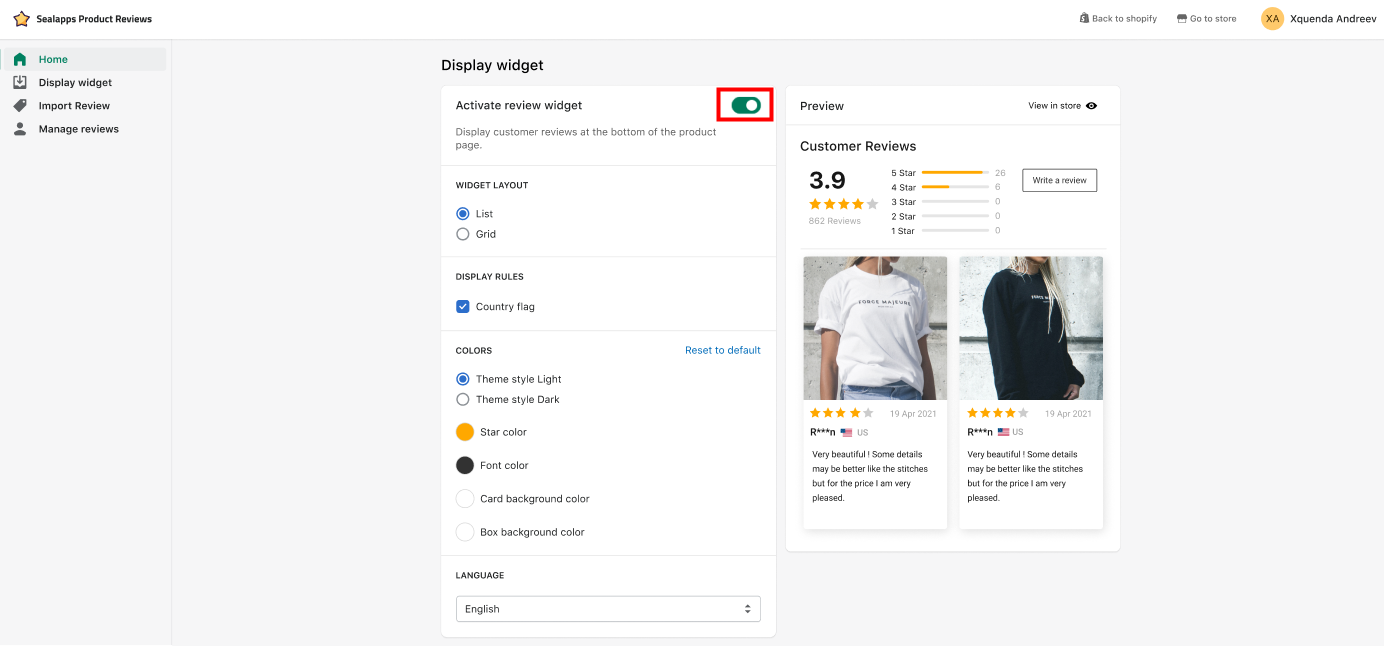This screenshot has width=1384, height=646.
Task: Click the Go to store link
Action: coord(1206,18)
